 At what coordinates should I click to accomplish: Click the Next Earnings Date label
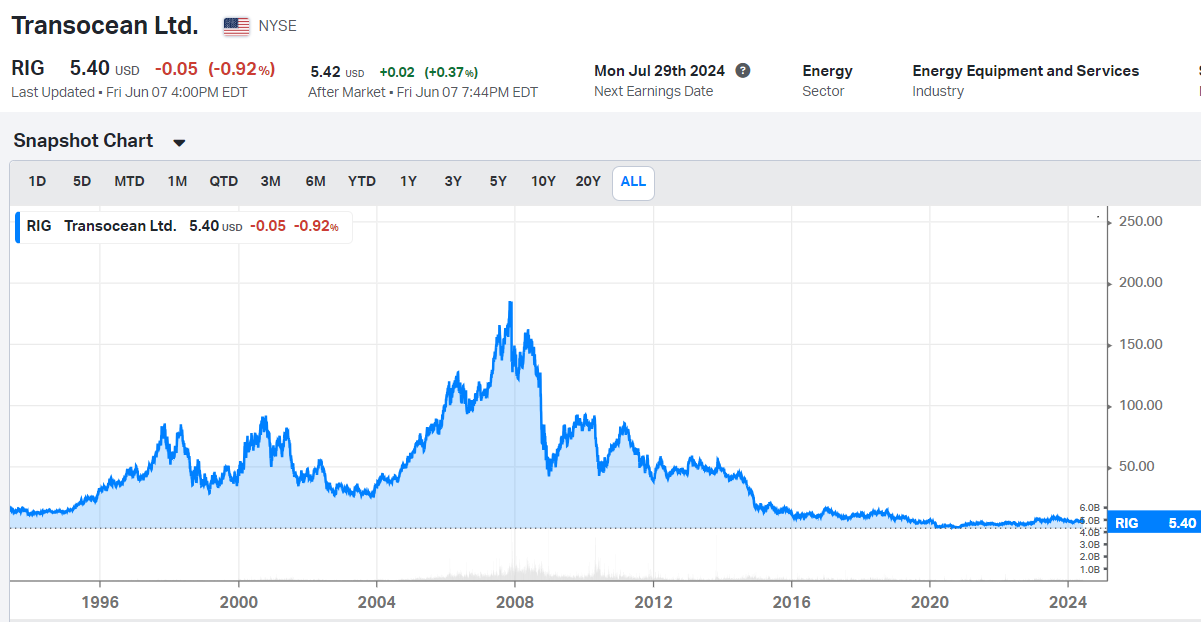tap(654, 91)
